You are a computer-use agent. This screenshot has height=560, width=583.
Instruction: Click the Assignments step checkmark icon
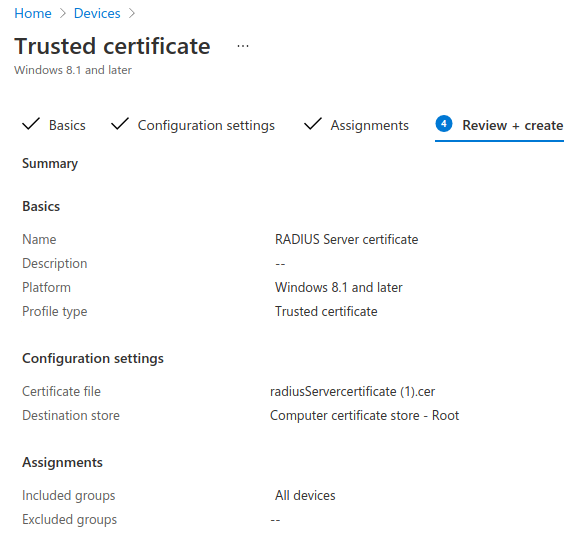313,124
